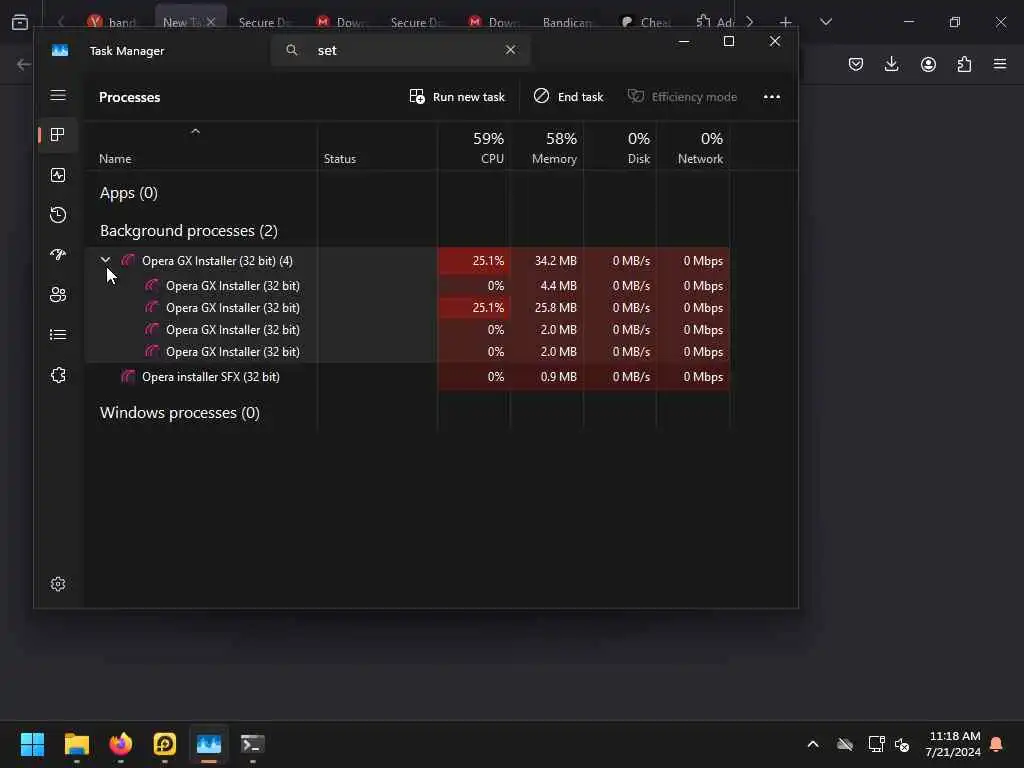Screen dimensions: 1024x768
Task: Open browser downloads icon
Action: pyautogui.click(x=891, y=64)
